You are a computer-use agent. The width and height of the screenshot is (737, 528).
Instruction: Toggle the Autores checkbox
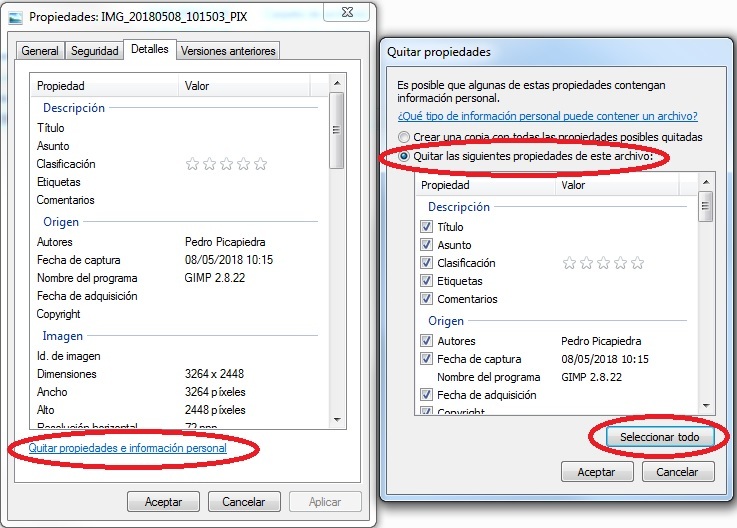point(427,341)
